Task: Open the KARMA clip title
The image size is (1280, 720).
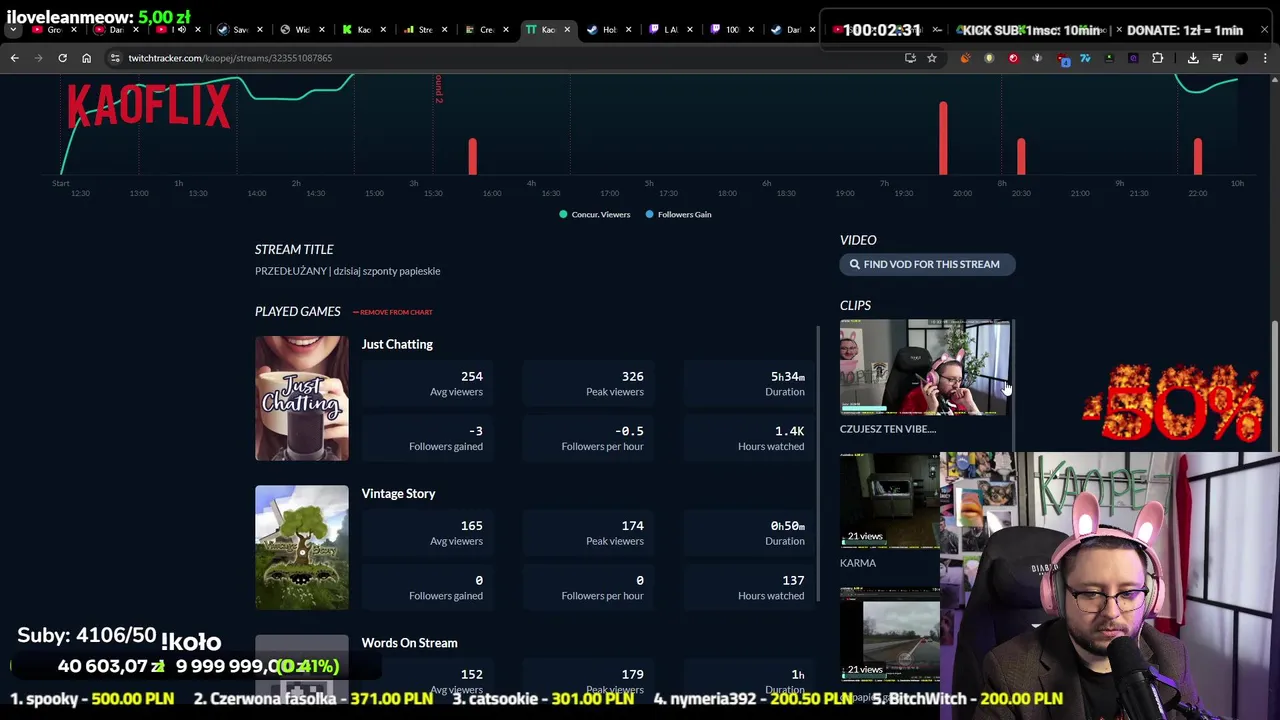Action: [858, 563]
